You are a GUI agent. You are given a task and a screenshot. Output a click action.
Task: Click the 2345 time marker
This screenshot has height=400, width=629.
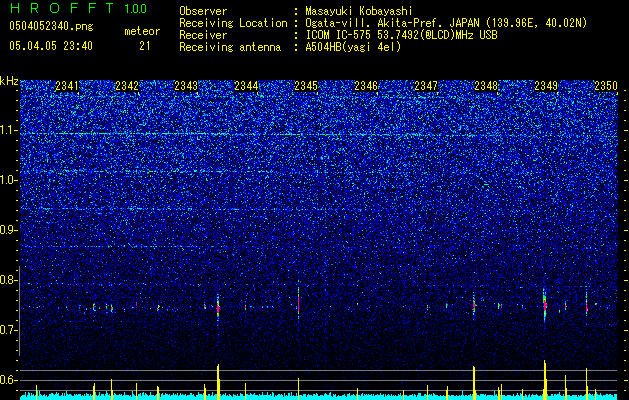tap(306, 86)
